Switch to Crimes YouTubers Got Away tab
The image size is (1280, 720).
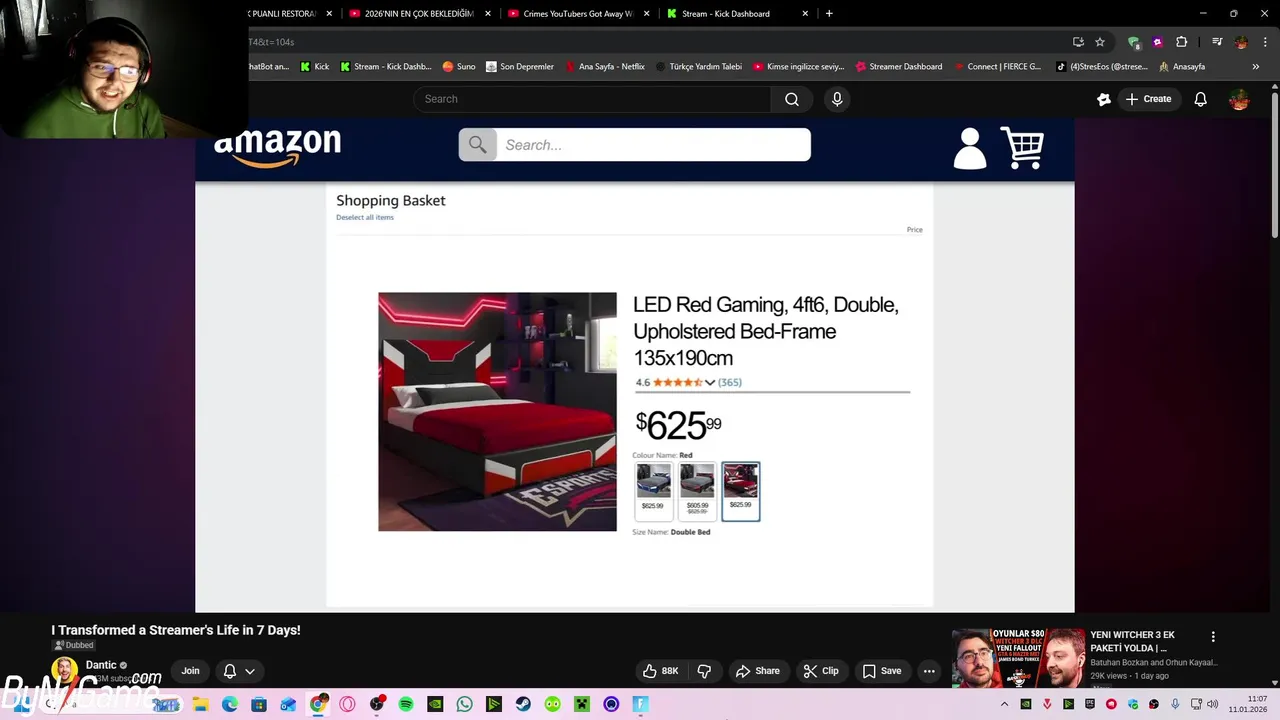(578, 14)
